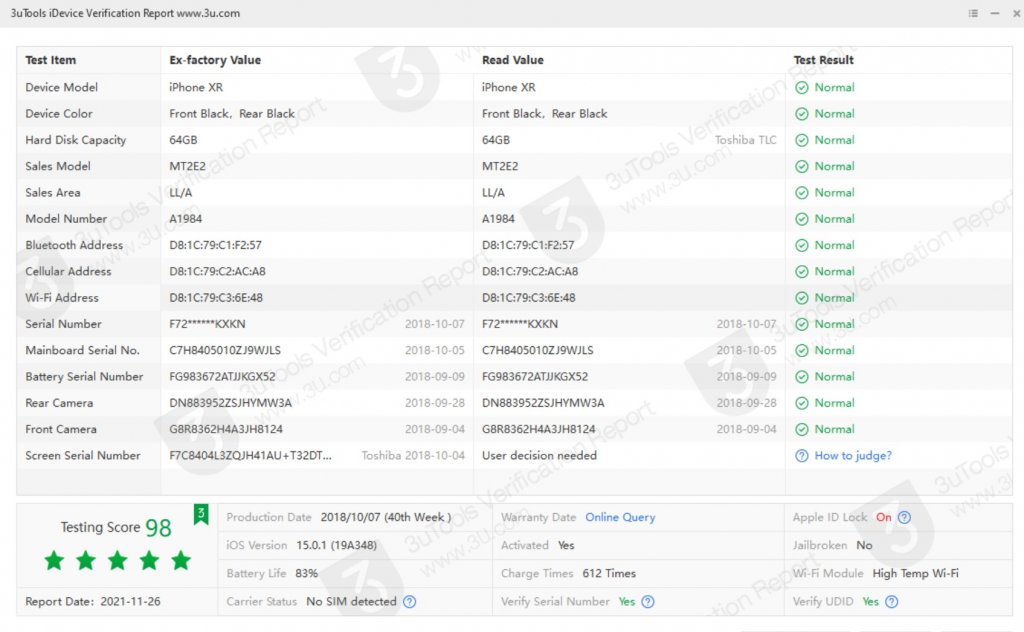The image size is (1024, 632).
Task: Click Report Date 2021-11-26 text
Action: pyautogui.click(x=93, y=601)
